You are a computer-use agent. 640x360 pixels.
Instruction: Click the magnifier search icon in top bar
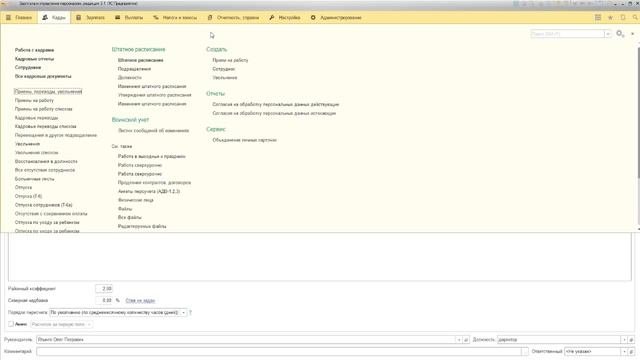tap(635, 18)
